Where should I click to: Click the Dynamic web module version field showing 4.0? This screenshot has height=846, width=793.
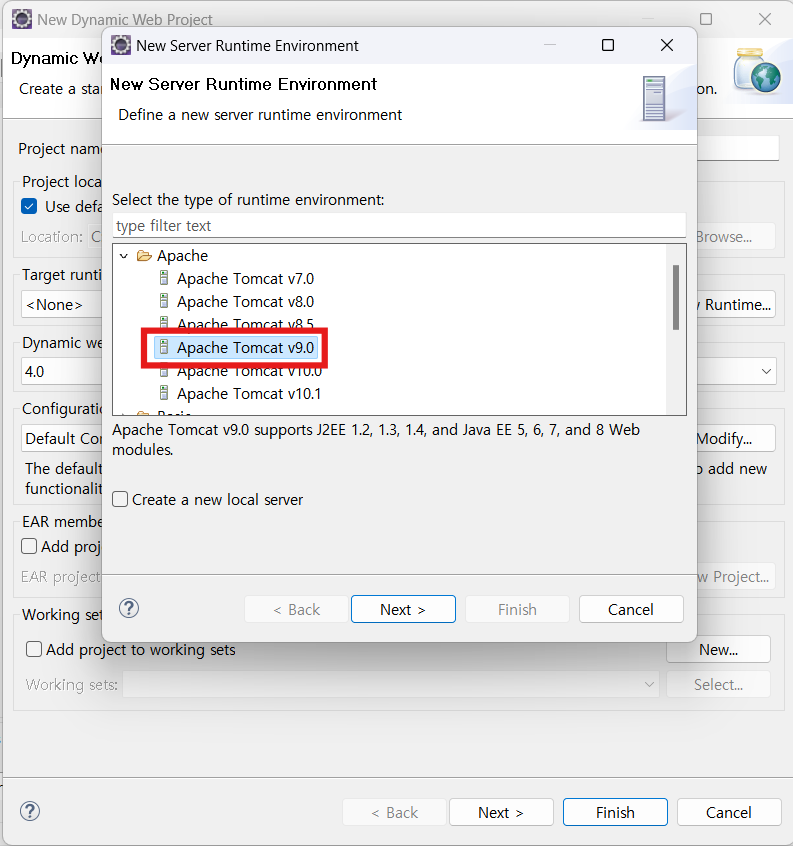tap(61, 371)
